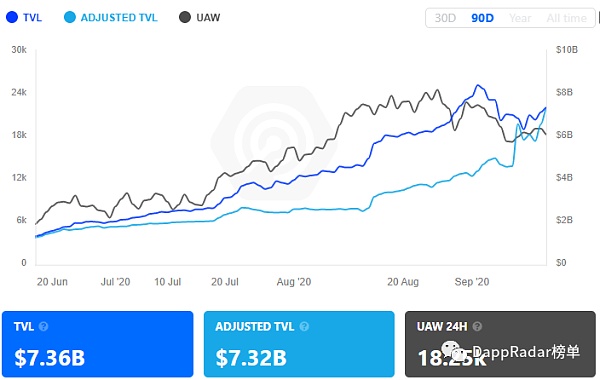This screenshot has height=380, width=600.
Task: Click the TVL help question icon
Action: click(43, 326)
